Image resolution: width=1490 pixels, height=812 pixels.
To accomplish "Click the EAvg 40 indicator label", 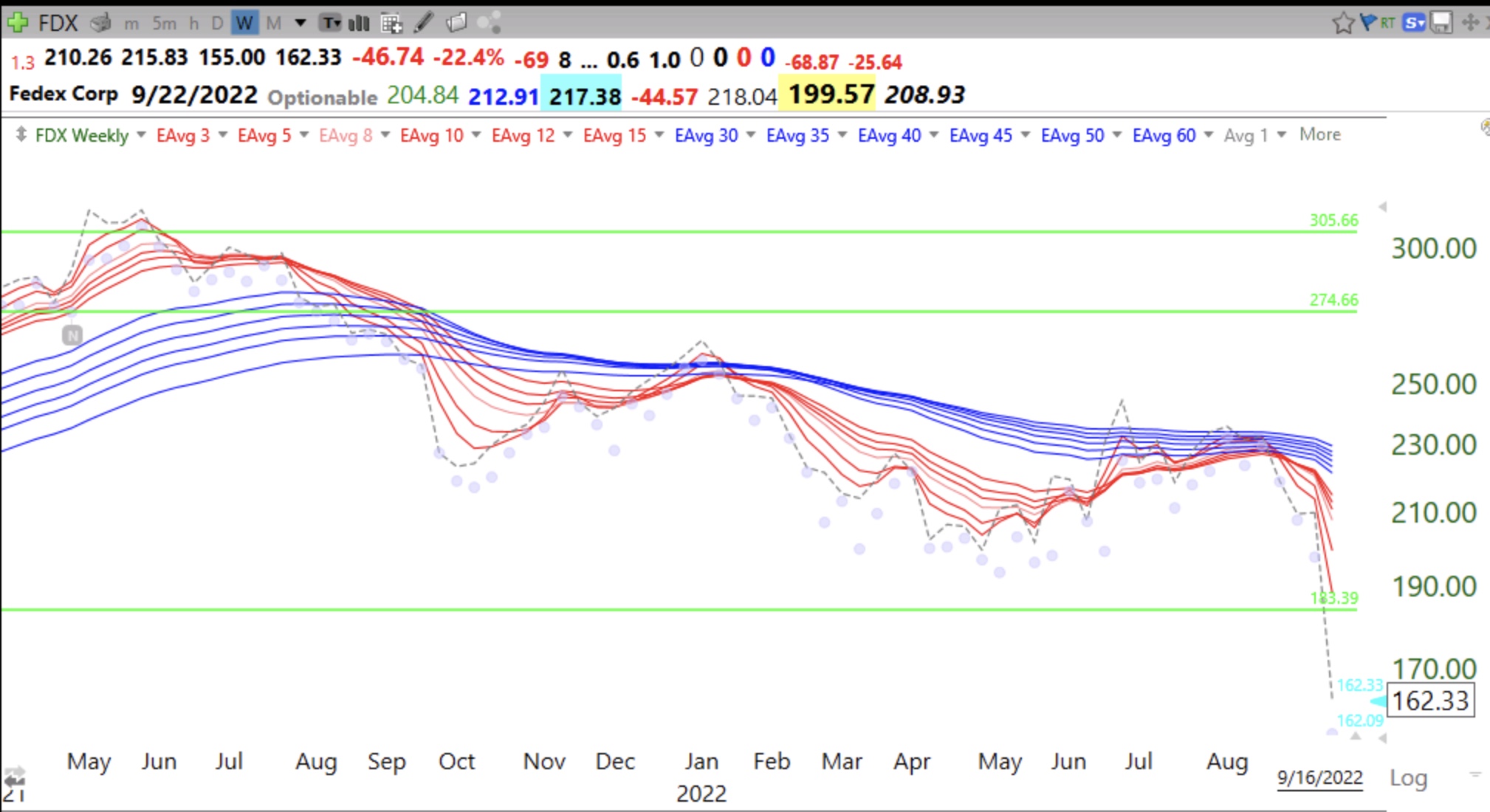I will 889,136.
